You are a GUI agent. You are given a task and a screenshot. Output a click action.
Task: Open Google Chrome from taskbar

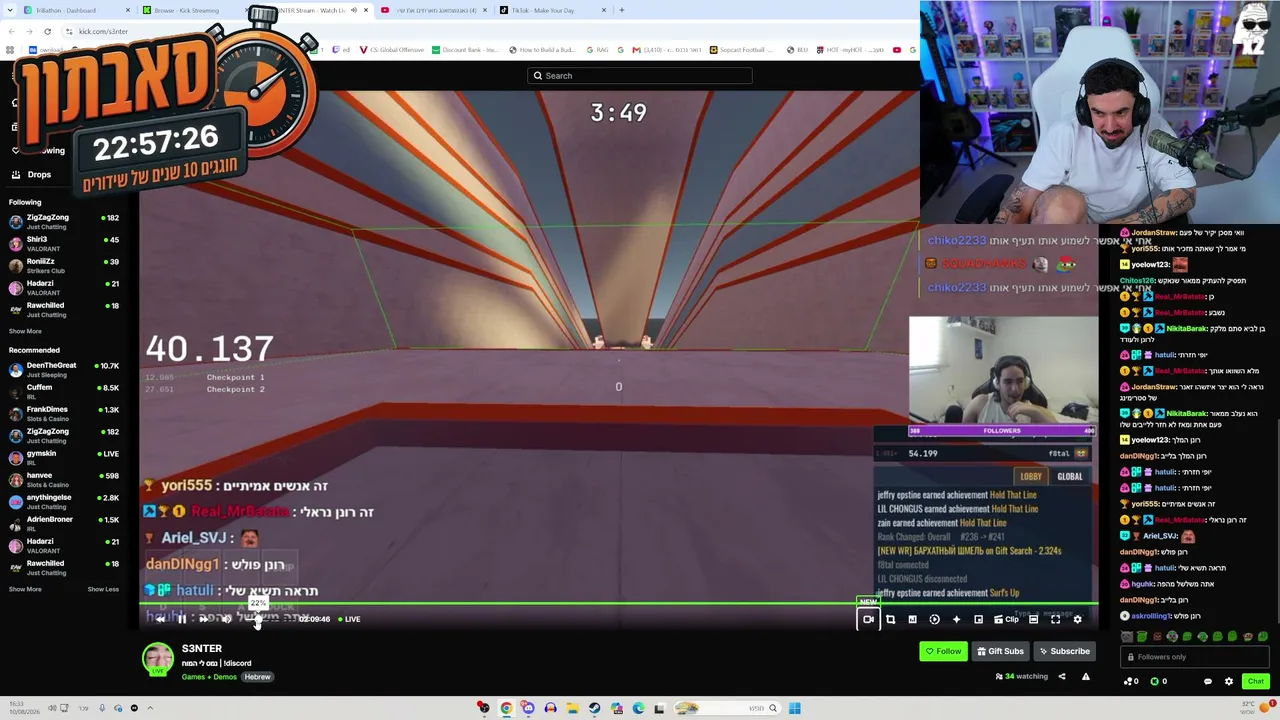coord(506,708)
